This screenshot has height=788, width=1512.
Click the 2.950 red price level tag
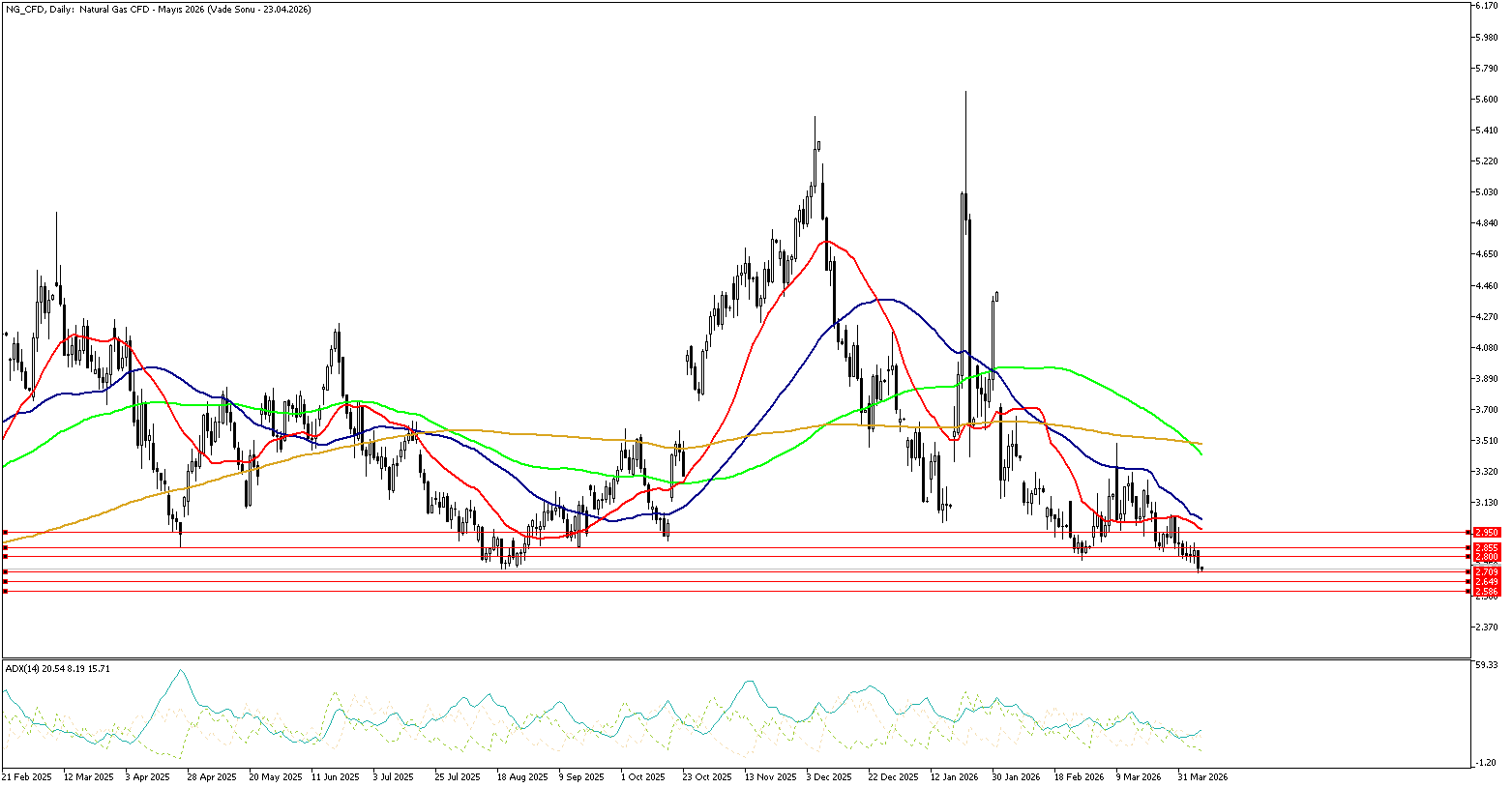coord(1487,533)
